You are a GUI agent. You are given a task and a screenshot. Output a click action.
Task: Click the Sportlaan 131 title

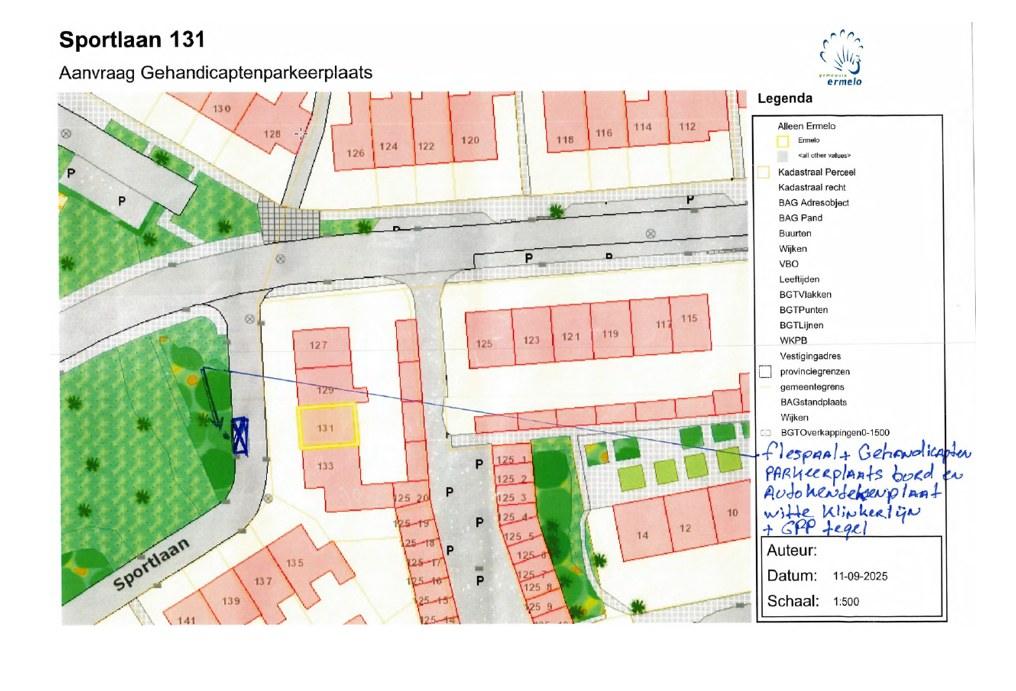tap(132, 40)
